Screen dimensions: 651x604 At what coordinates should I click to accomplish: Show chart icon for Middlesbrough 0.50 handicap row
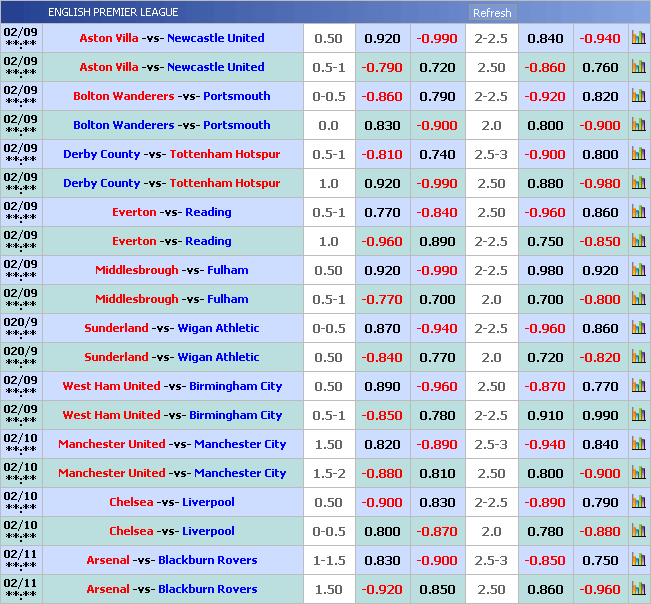point(638,271)
